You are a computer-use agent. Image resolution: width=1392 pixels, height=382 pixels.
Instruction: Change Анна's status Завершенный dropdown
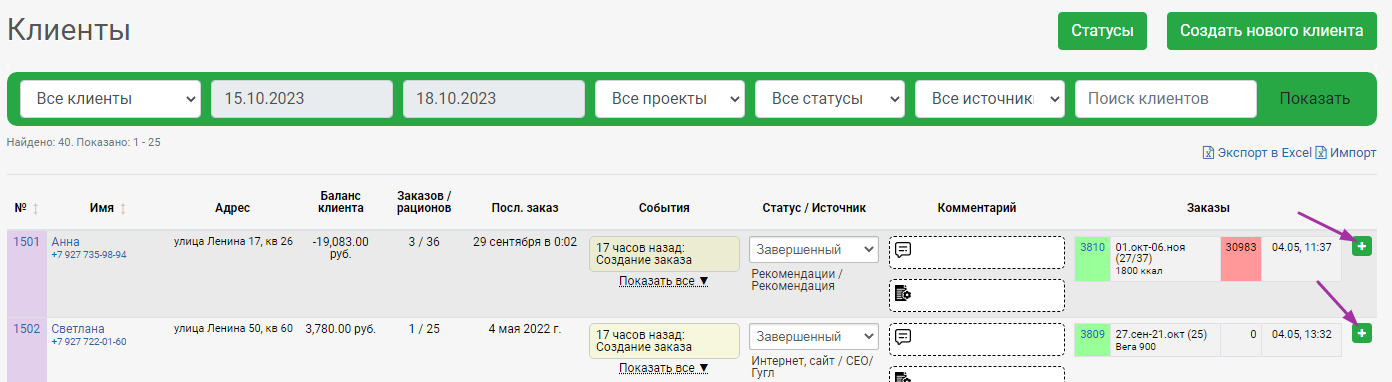point(814,250)
